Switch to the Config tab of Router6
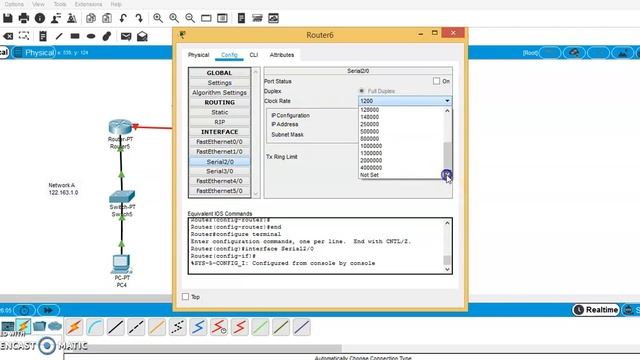Screen dimensions: 640x360 [x=229, y=55]
